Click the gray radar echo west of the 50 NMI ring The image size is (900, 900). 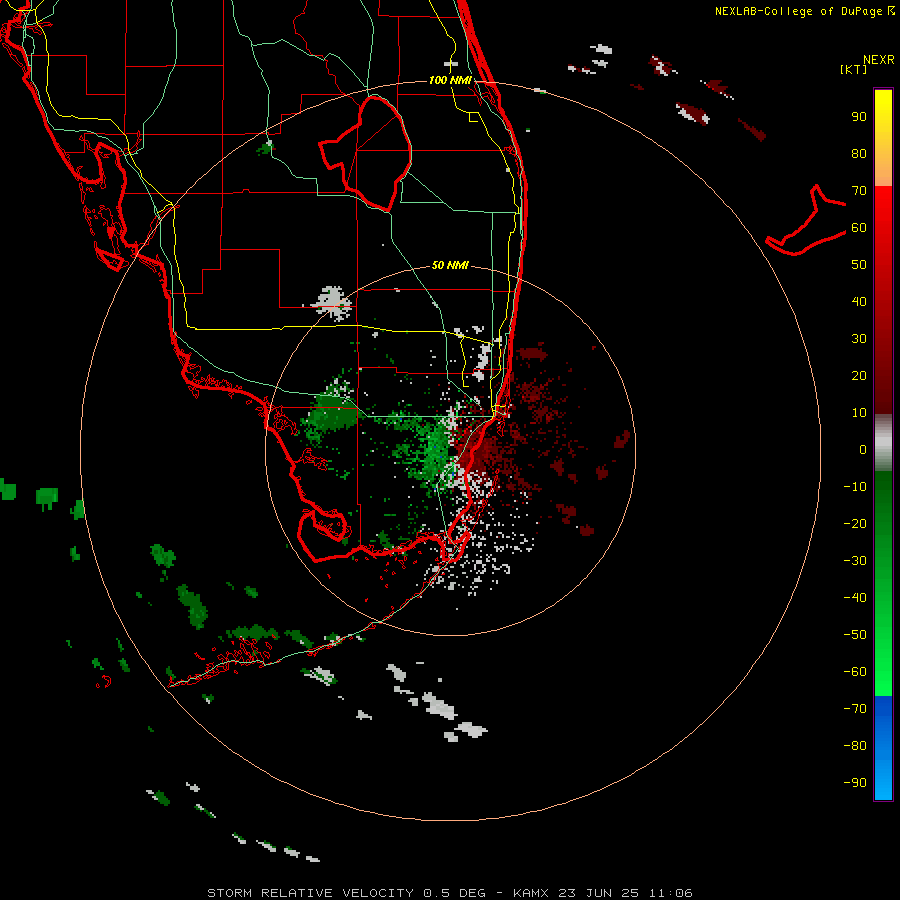pyautogui.click(x=332, y=302)
